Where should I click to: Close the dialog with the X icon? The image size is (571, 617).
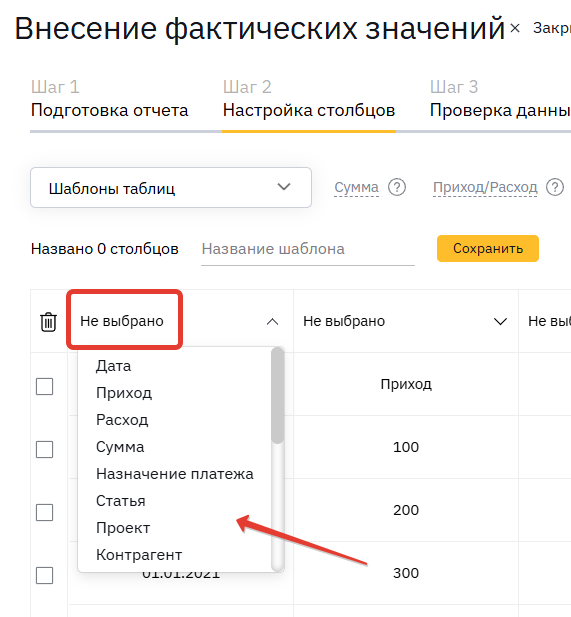(x=515, y=28)
